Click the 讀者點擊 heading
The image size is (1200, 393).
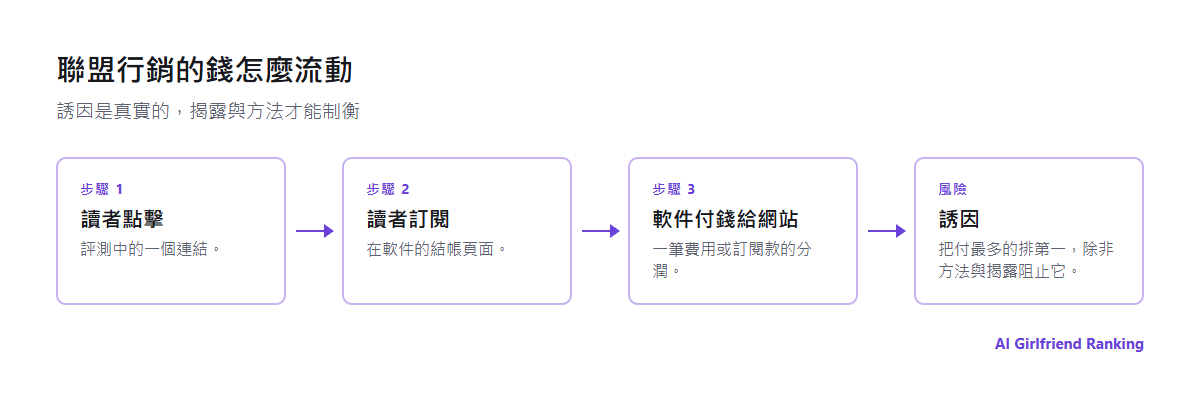[x=122, y=219]
